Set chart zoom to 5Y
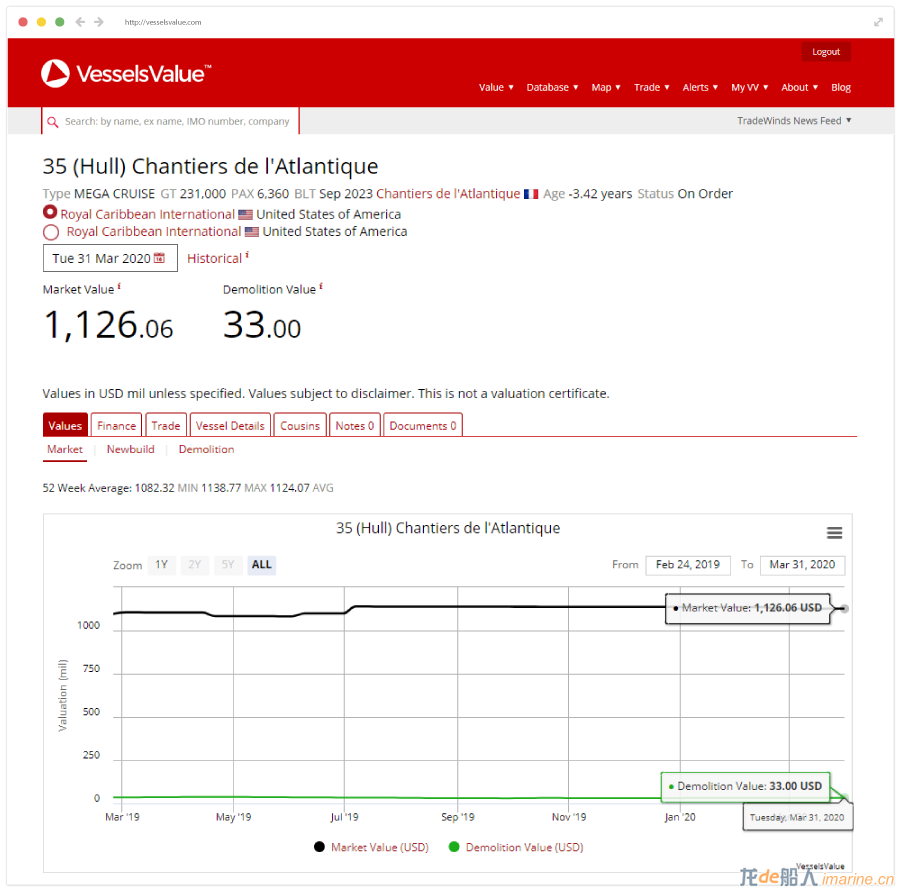Screen dimensions: 900x892 click(228, 565)
